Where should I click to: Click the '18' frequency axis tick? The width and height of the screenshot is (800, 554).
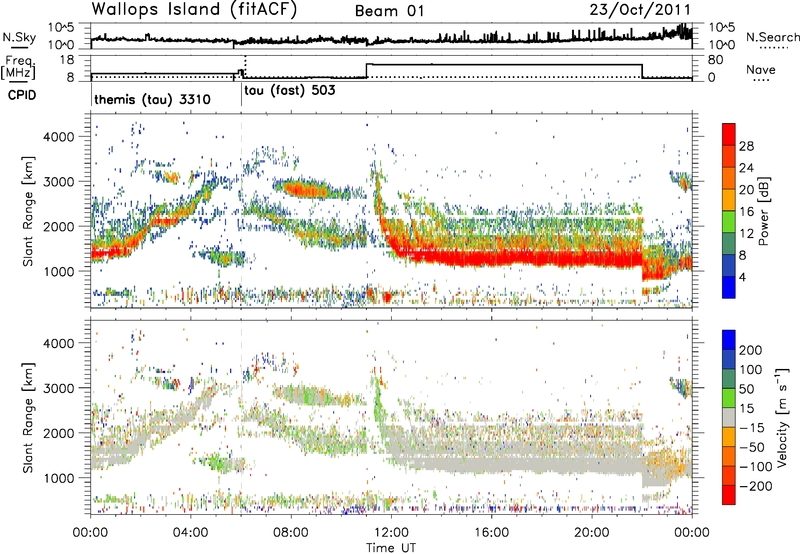pos(66,60)
